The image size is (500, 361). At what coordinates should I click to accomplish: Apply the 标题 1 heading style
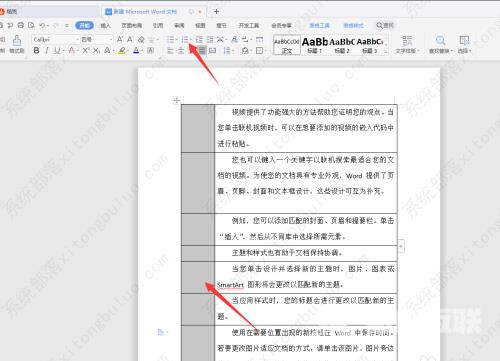pyautogui.click(x=314, y=45)
